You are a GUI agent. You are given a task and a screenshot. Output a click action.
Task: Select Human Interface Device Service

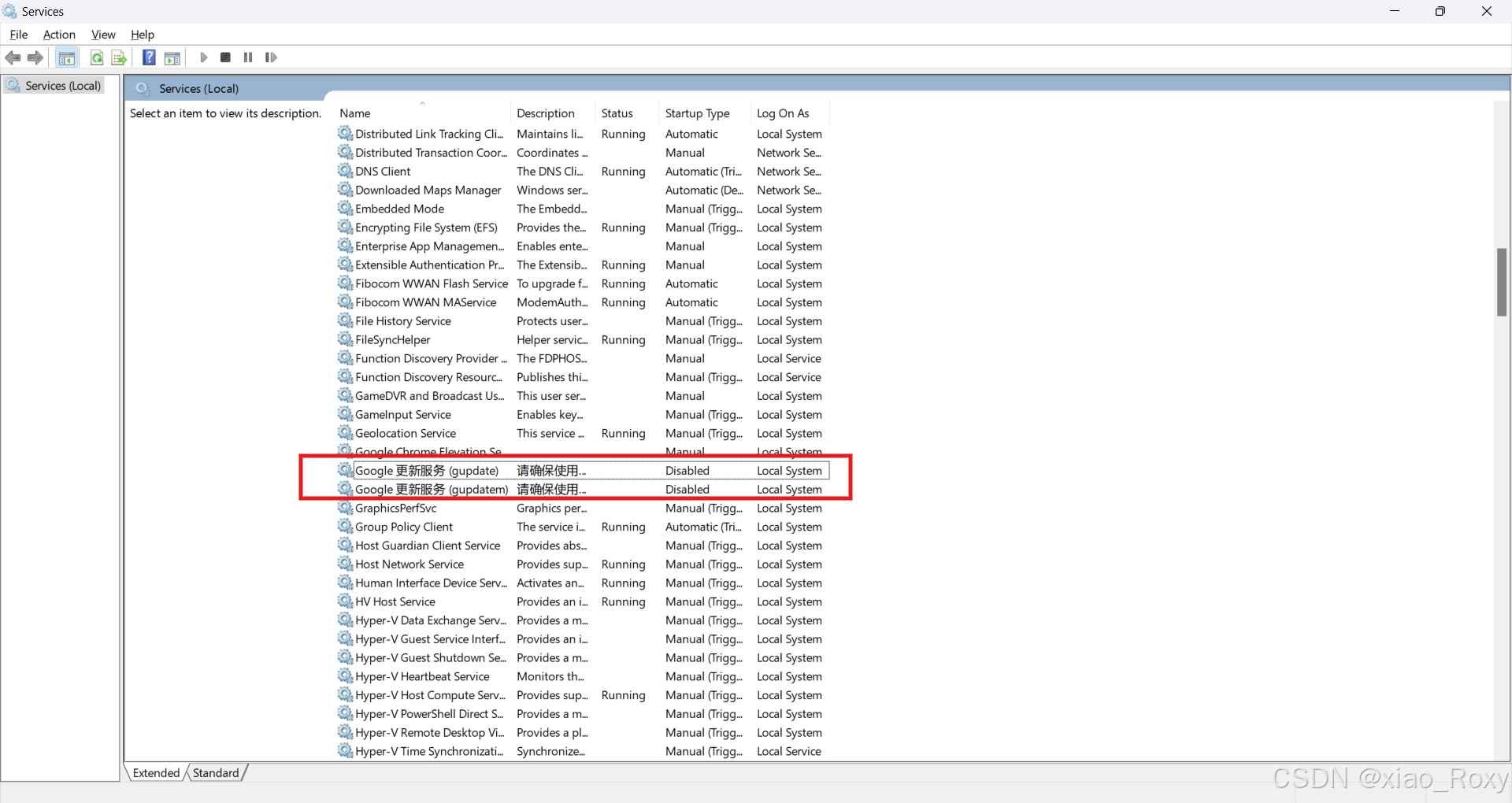(583, 583)
